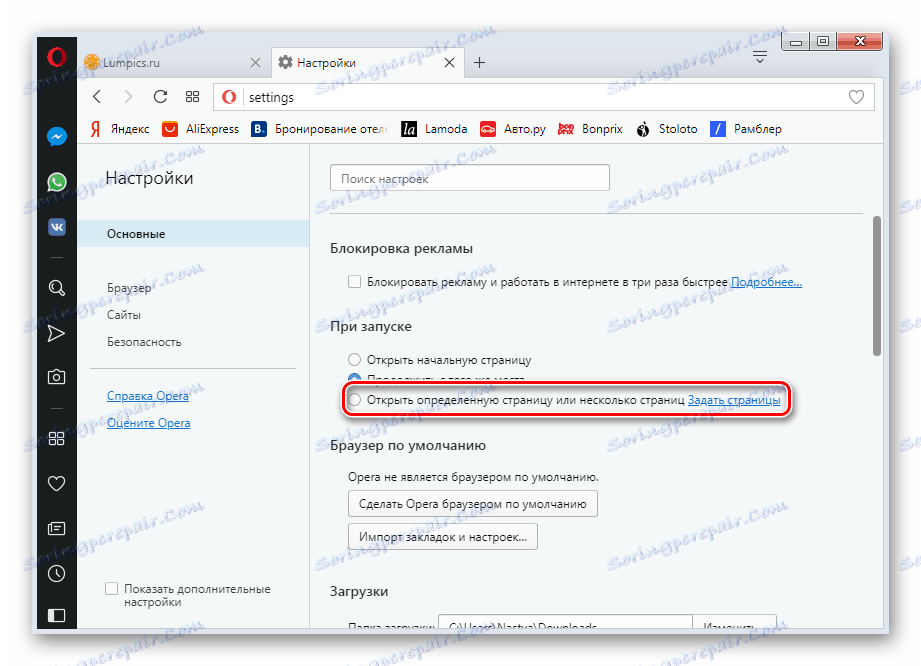
Task: Enable the Блокировать рекламу checkbox
Action: click(x=354, y=282)
